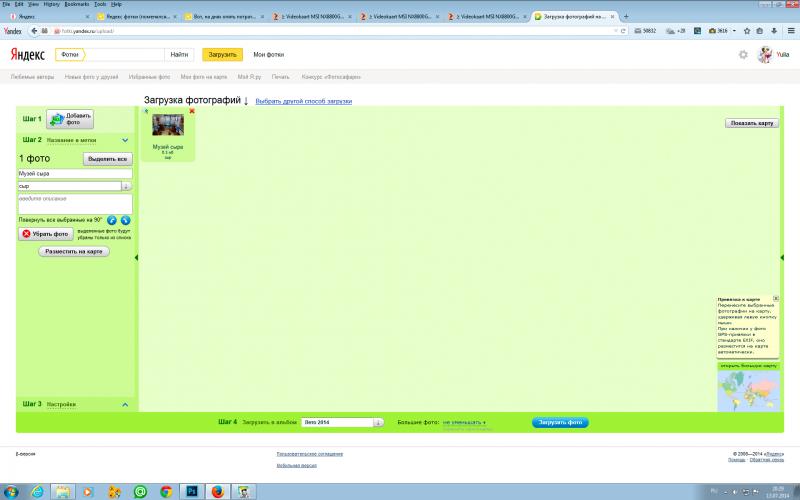800x500 pixels.
Task: Open the Bookmarks menu
Action: tap(77, 4)
